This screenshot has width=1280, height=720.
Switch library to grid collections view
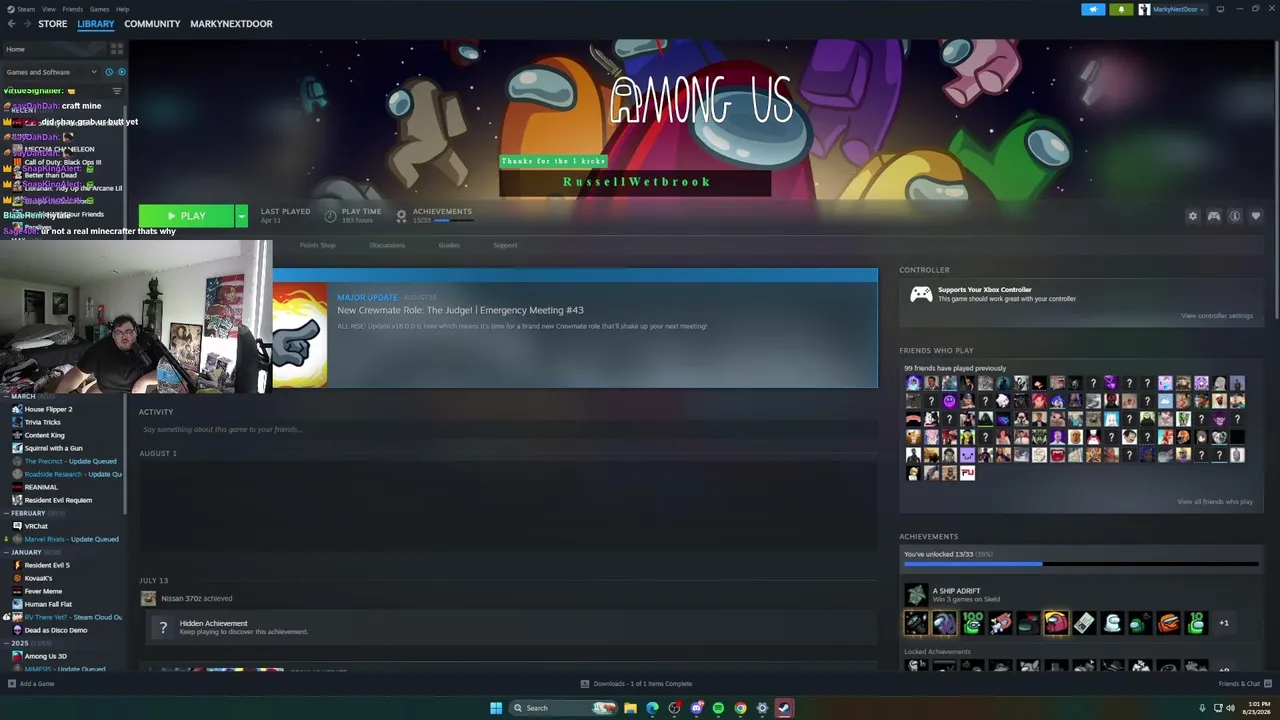coord(117,48)
